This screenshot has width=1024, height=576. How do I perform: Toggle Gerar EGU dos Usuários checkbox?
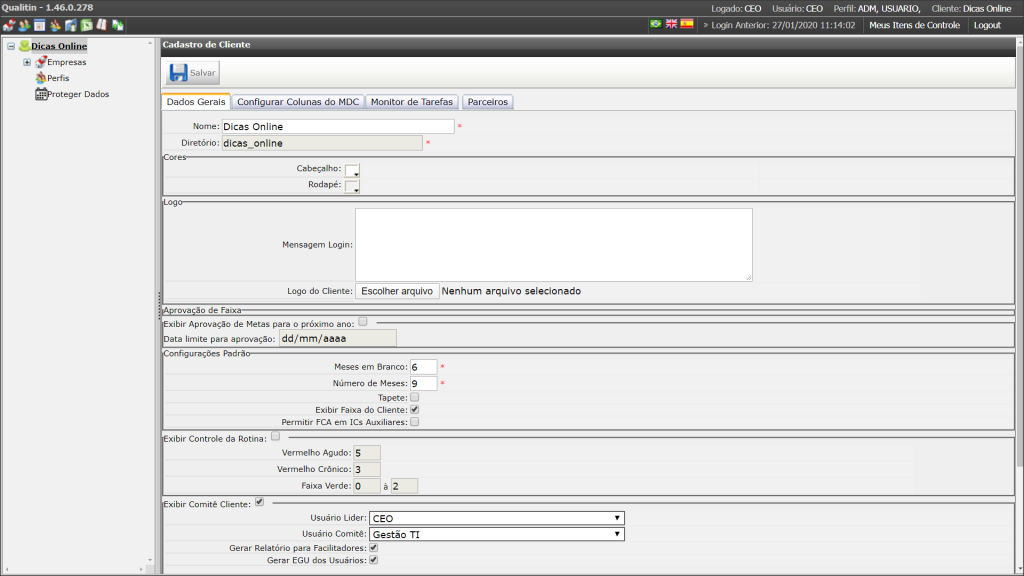click(374, 560)
